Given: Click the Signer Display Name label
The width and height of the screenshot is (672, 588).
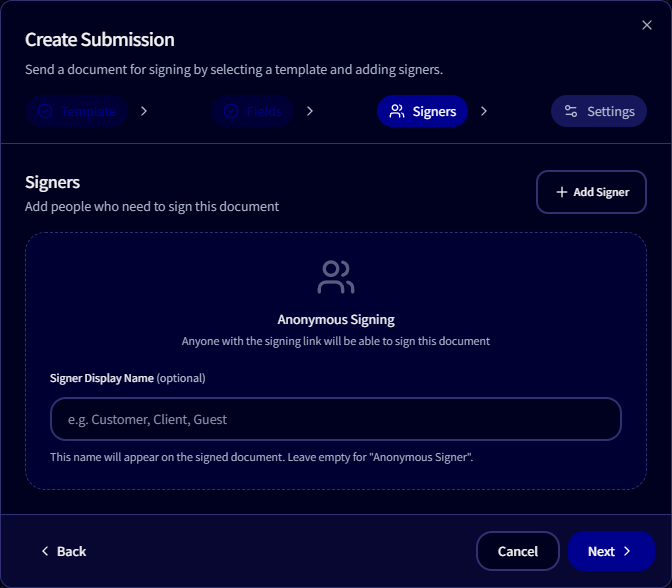Looking at the screenshot, I should [x=128, y=378].
